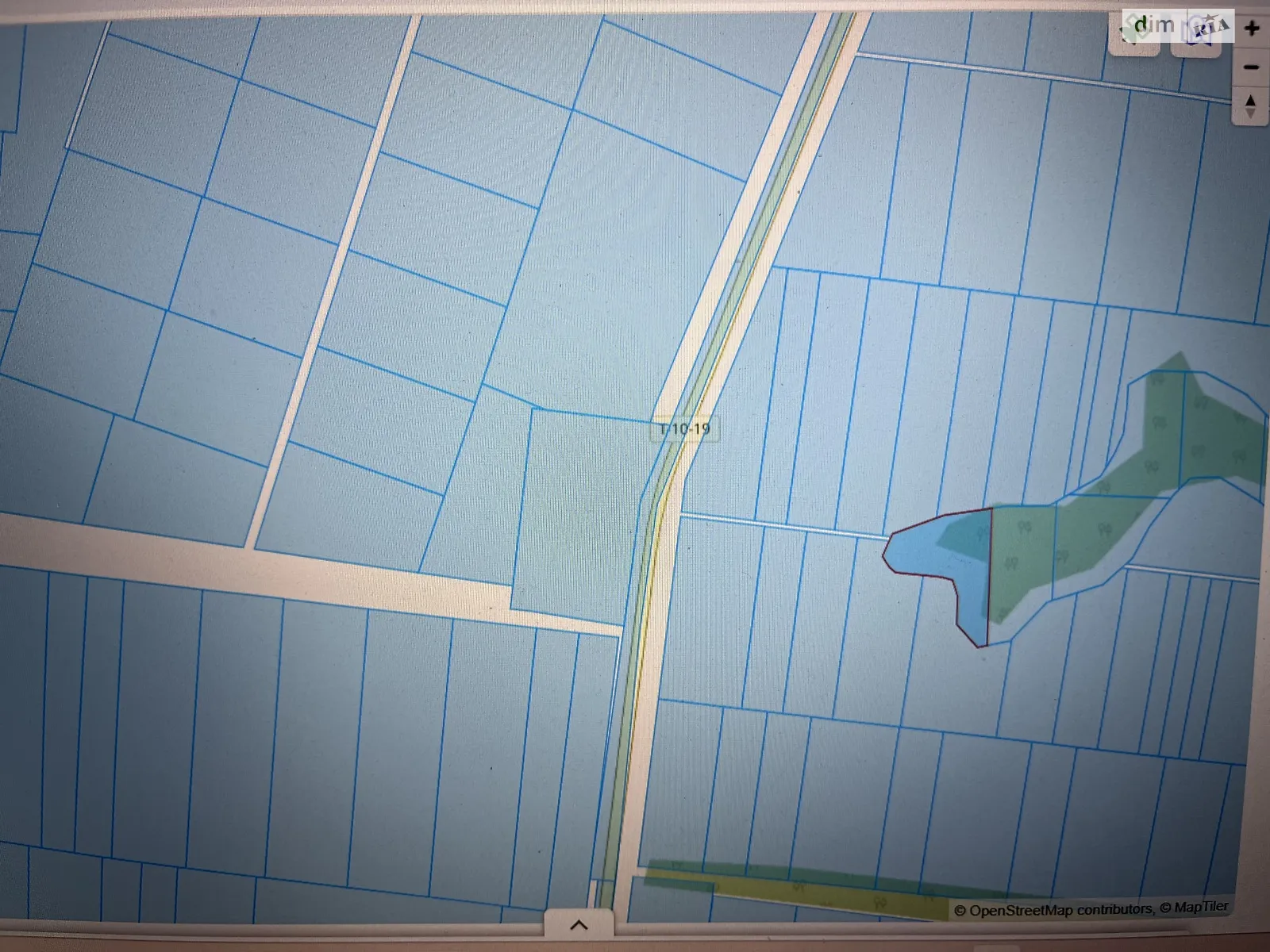Image resolution: width=1270 pixels, height=952 pixels.
Task: Click the T10-19 road label
Action: coord(684,429)
